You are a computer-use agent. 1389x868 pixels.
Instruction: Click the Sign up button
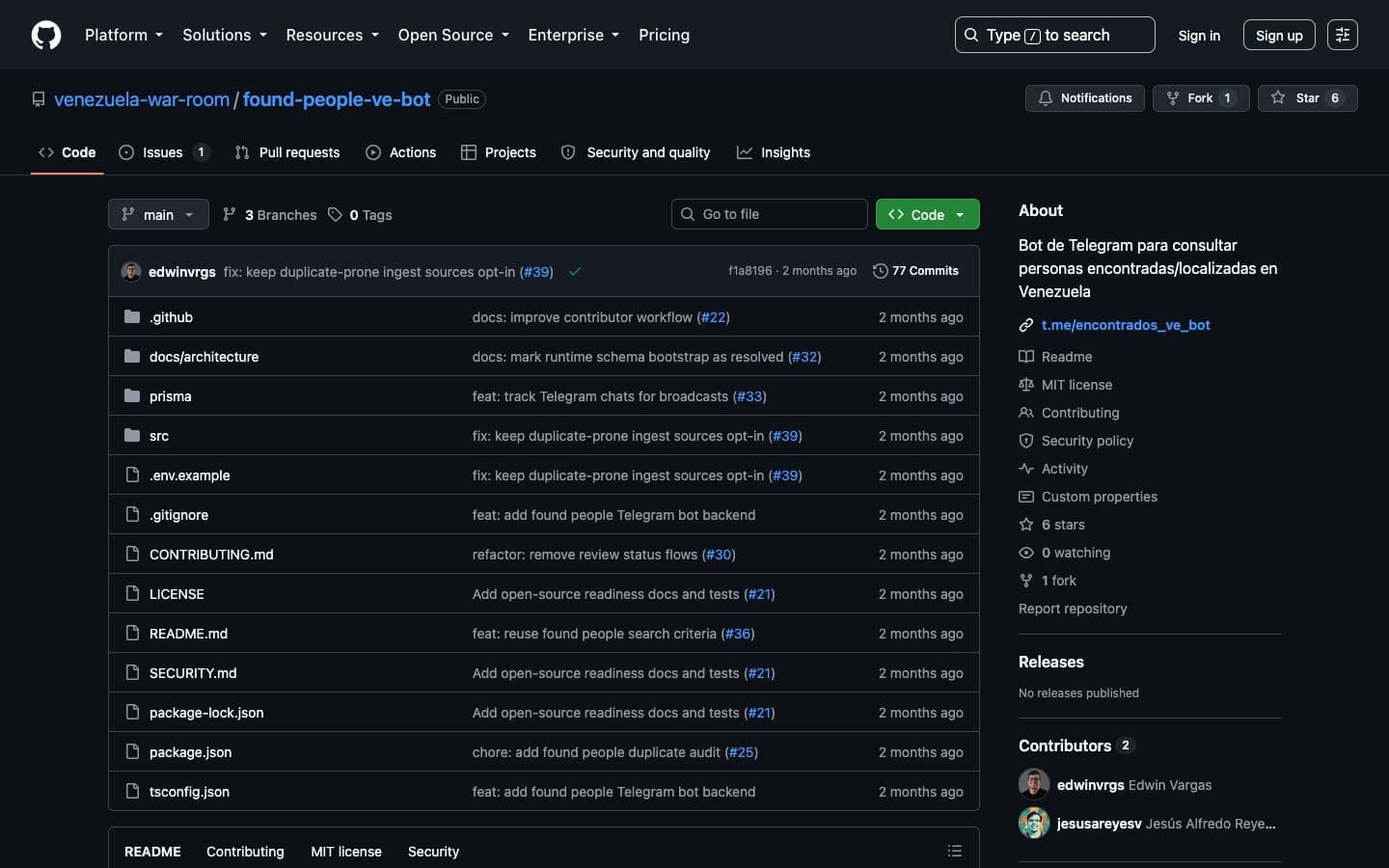click(x=1279, y=35)
